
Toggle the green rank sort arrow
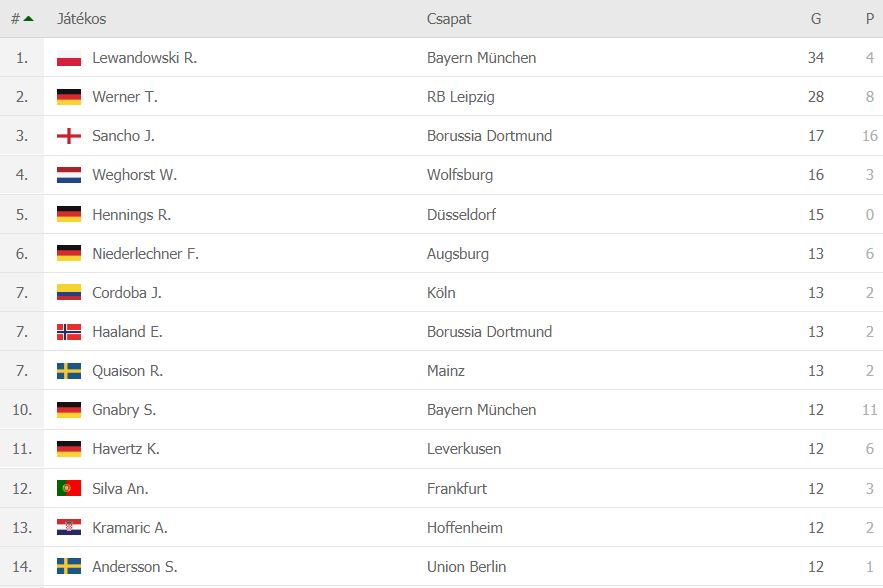(29, 19)
